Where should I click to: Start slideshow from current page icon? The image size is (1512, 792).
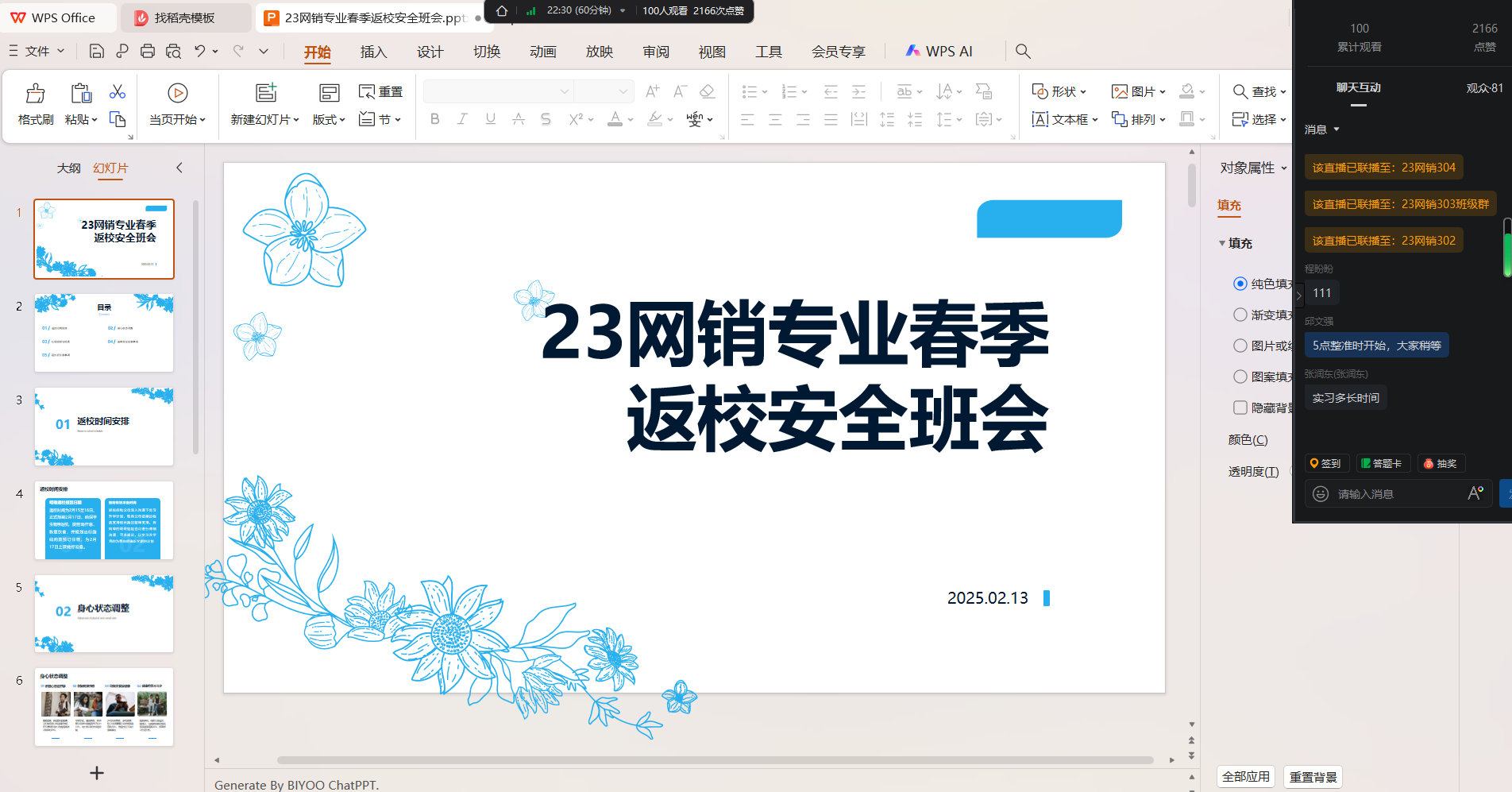178,94
